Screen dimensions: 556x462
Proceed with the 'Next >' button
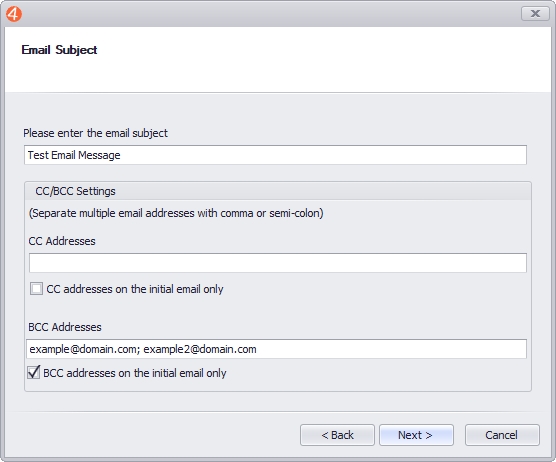(416, 435)
